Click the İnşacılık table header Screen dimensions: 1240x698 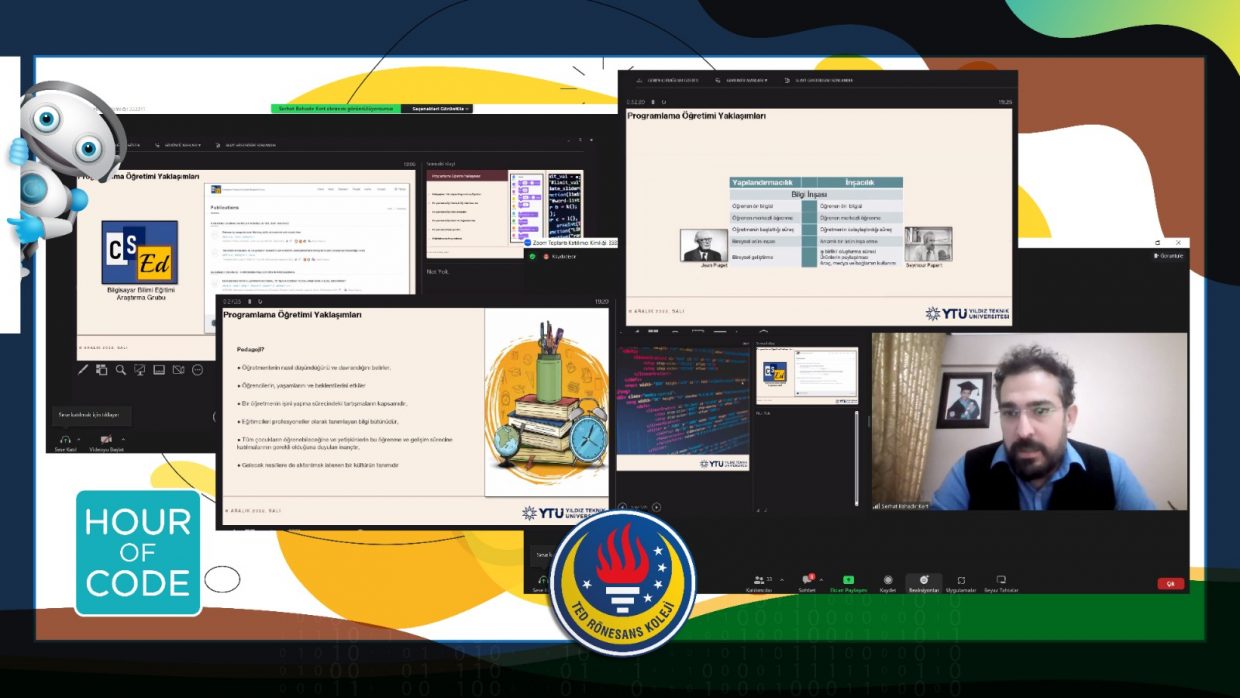point(860,182)
